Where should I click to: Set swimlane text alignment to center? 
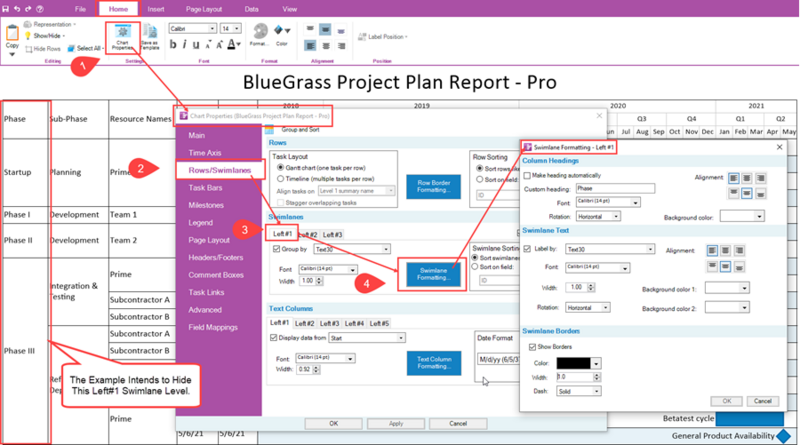tap(725, 251)
